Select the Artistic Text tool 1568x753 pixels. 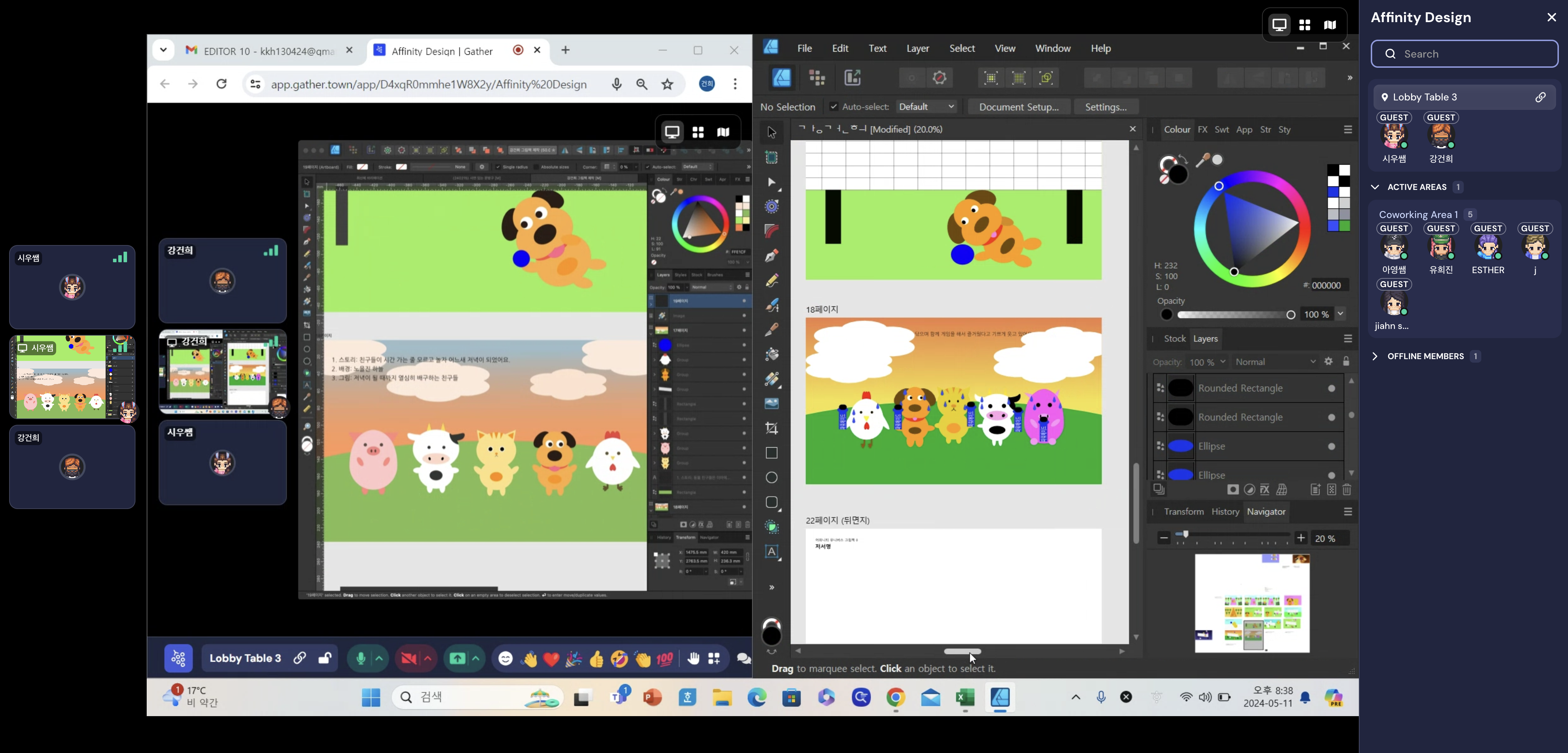771,551
